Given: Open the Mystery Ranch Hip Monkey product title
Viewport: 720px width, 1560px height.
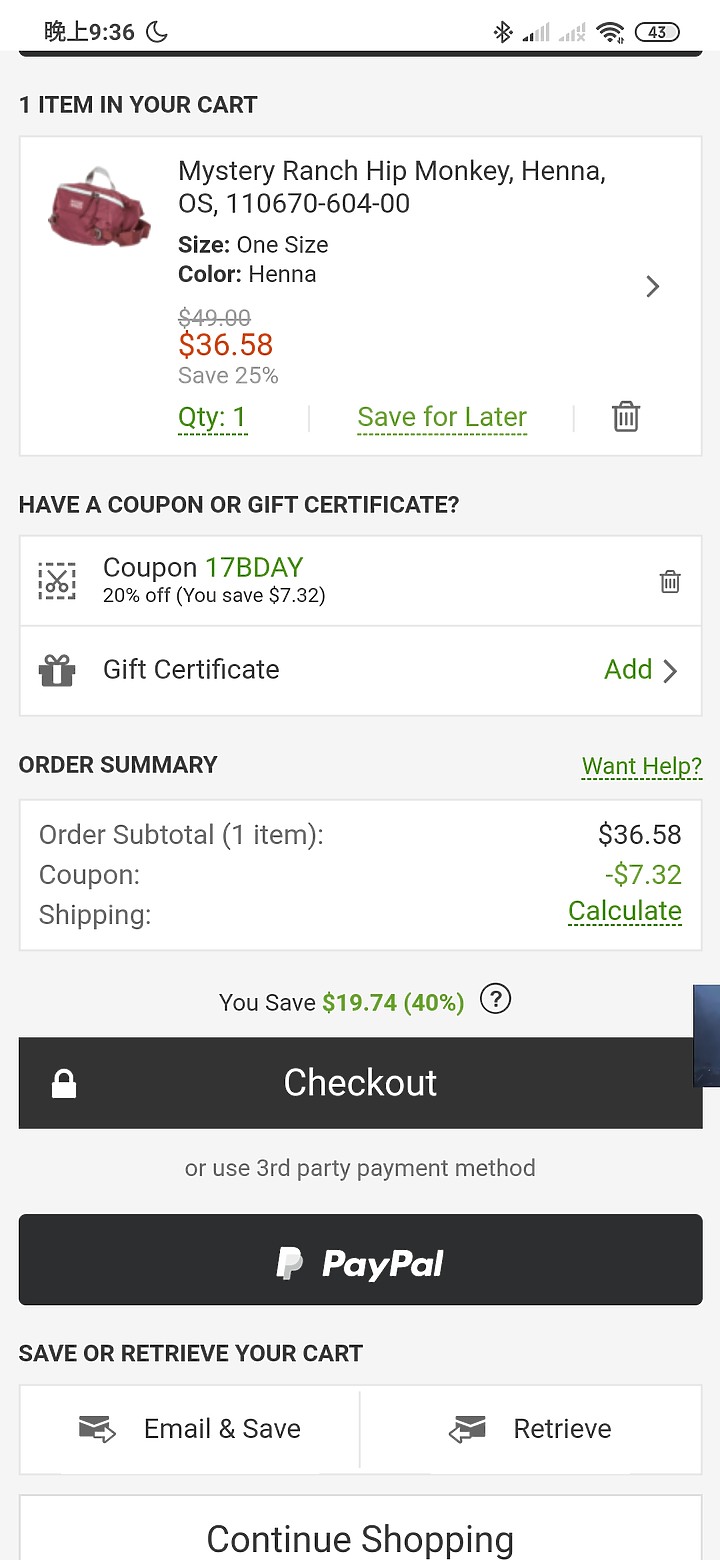Looking at the screenshot, I should point(392,187).
